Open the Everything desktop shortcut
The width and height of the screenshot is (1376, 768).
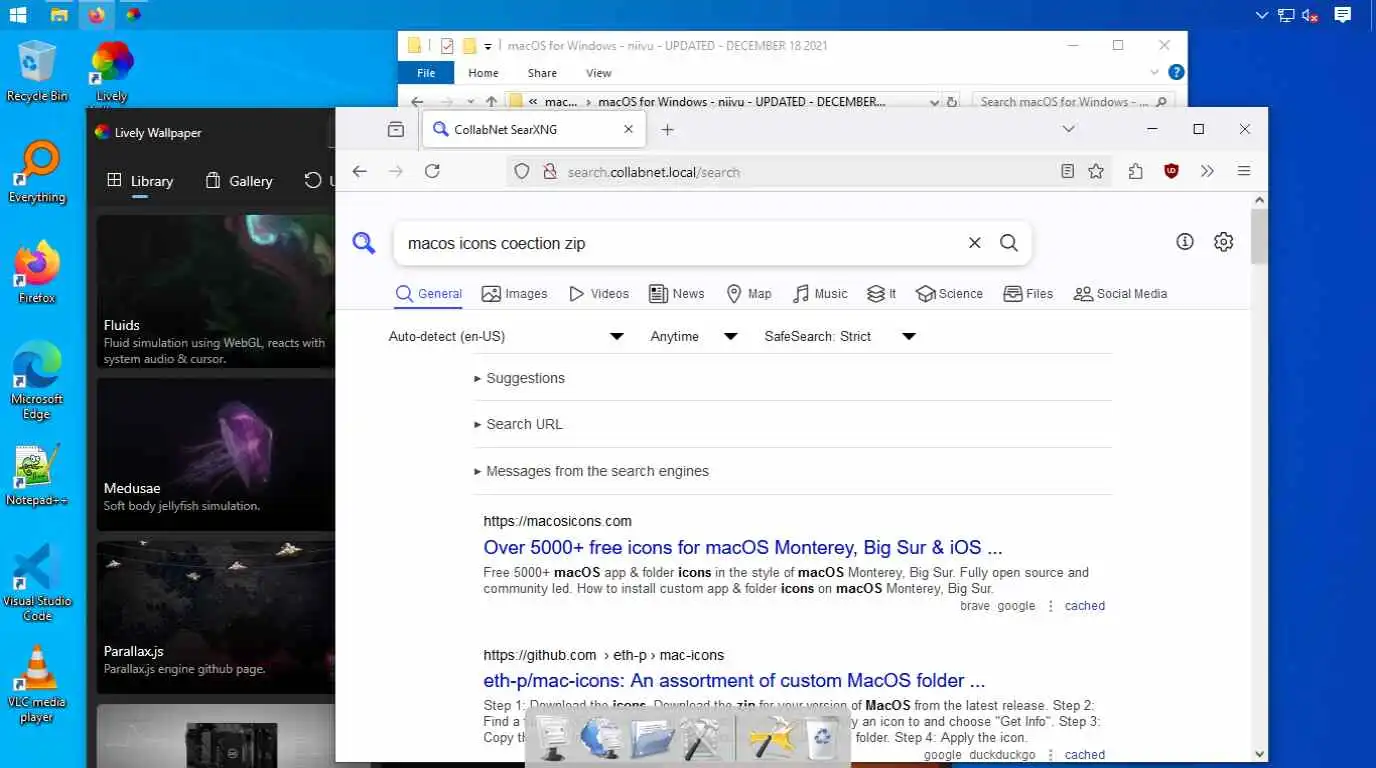(x=37, y=171)
